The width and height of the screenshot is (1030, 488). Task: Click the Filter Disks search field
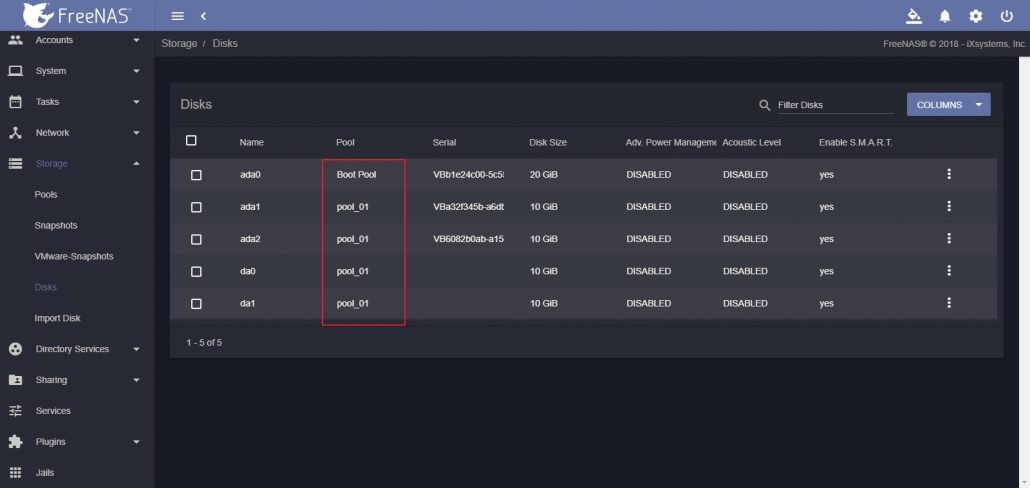pyautogui.click(x=834, y=105)
